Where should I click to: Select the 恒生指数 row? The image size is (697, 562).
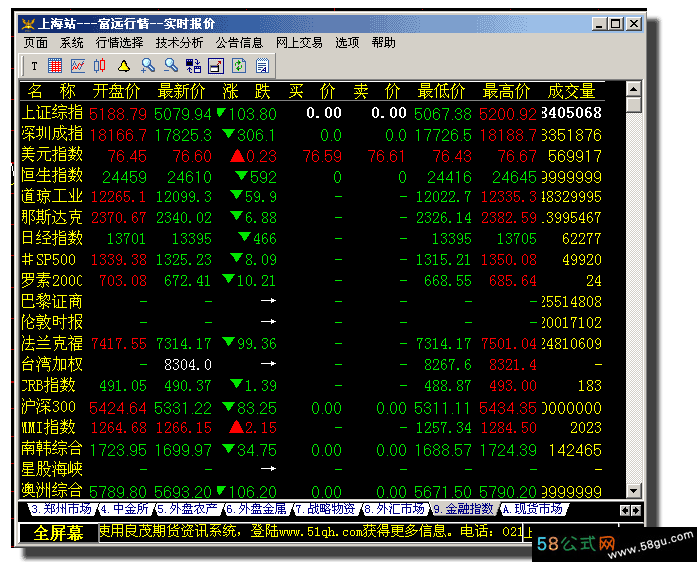point(312,176)
